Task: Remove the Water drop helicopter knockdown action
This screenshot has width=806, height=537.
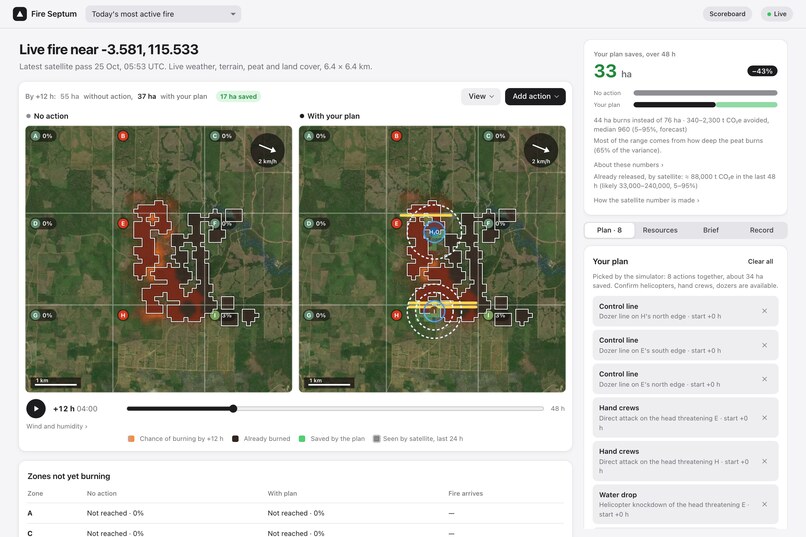Action: 764,505
